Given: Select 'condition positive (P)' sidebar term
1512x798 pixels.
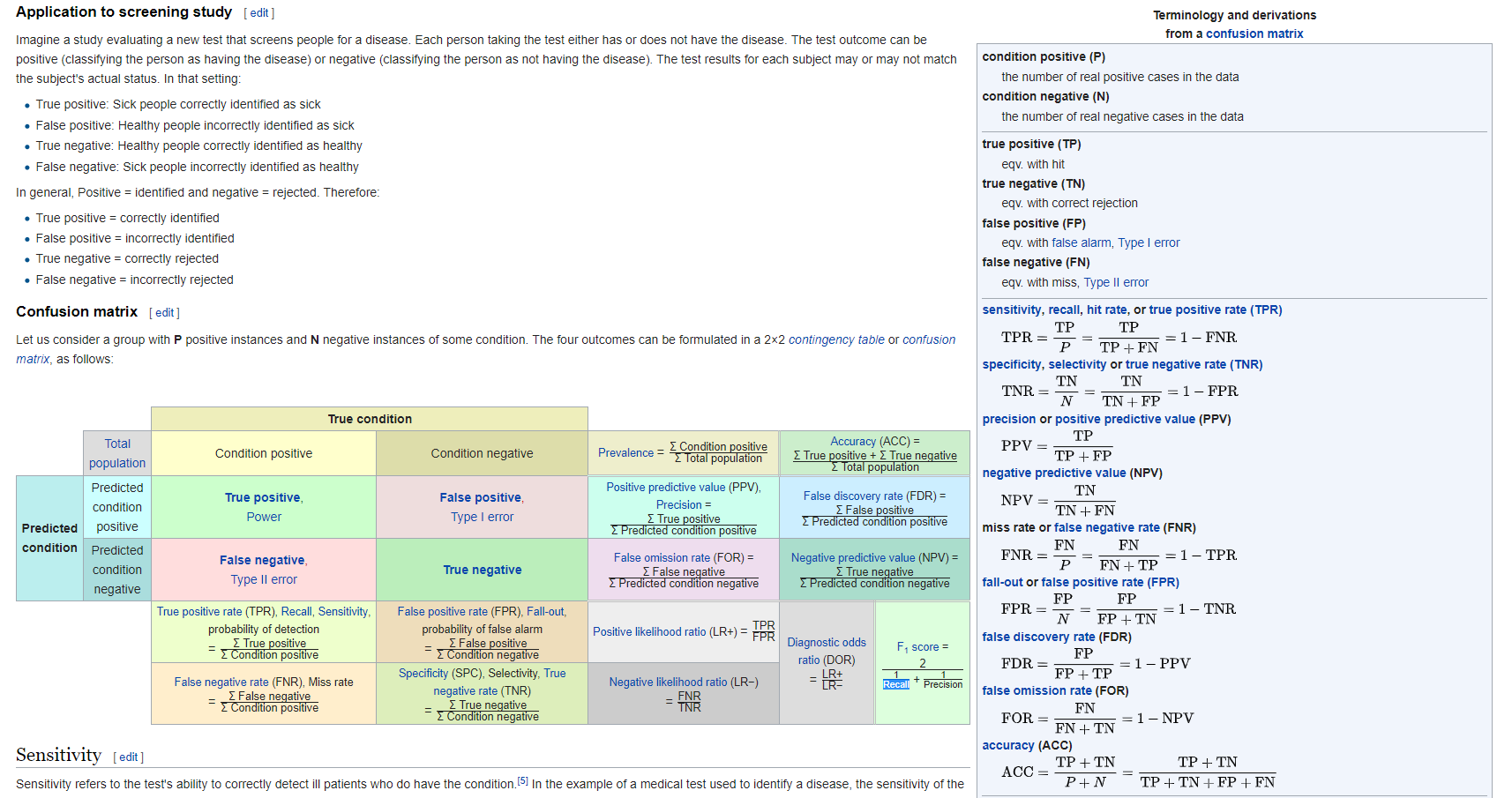Looking at the screenshot, I should click(1044, 56).
